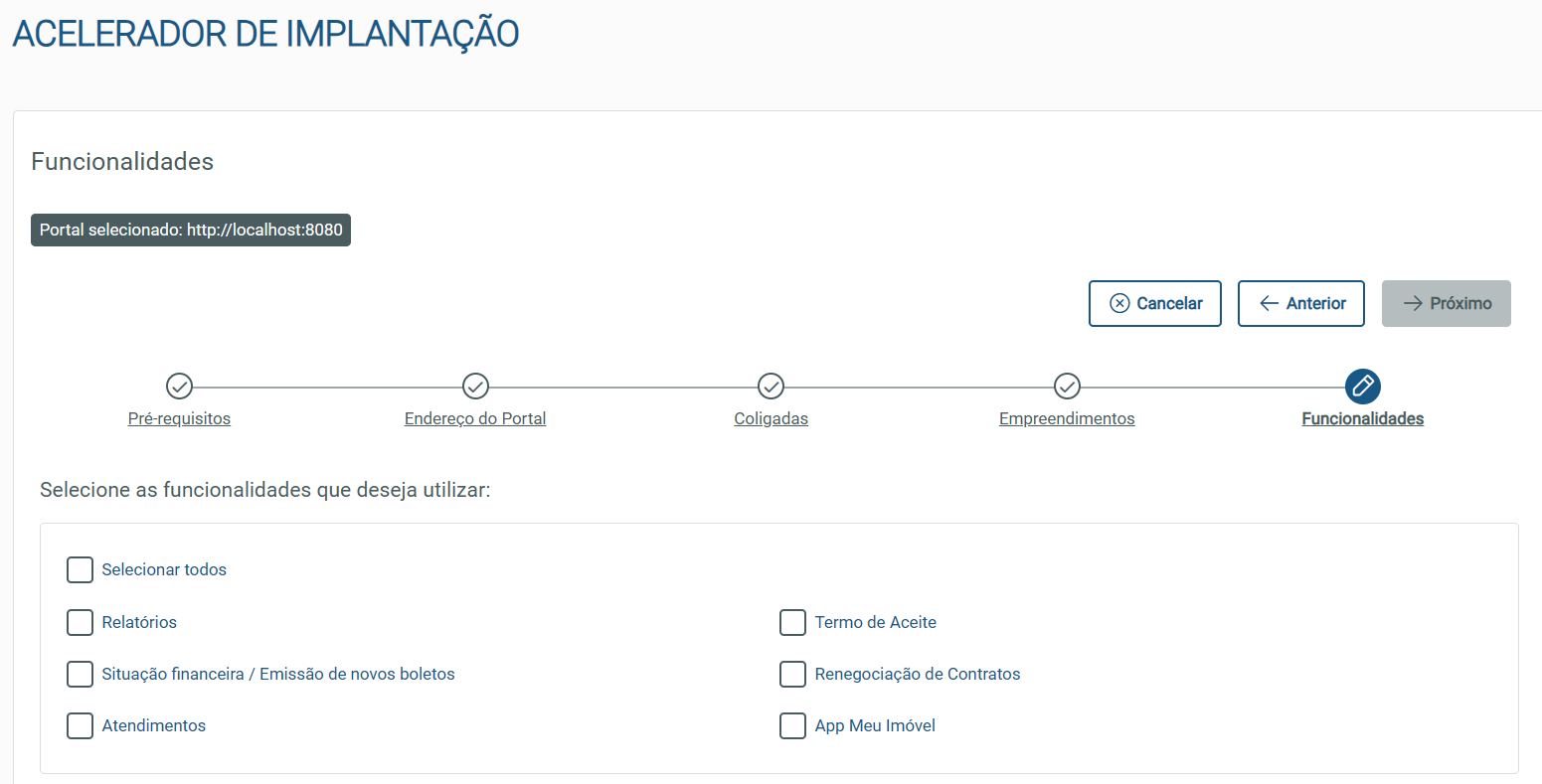
Task: Go to the Pré-requisitos step label
Action: (179, 418)
